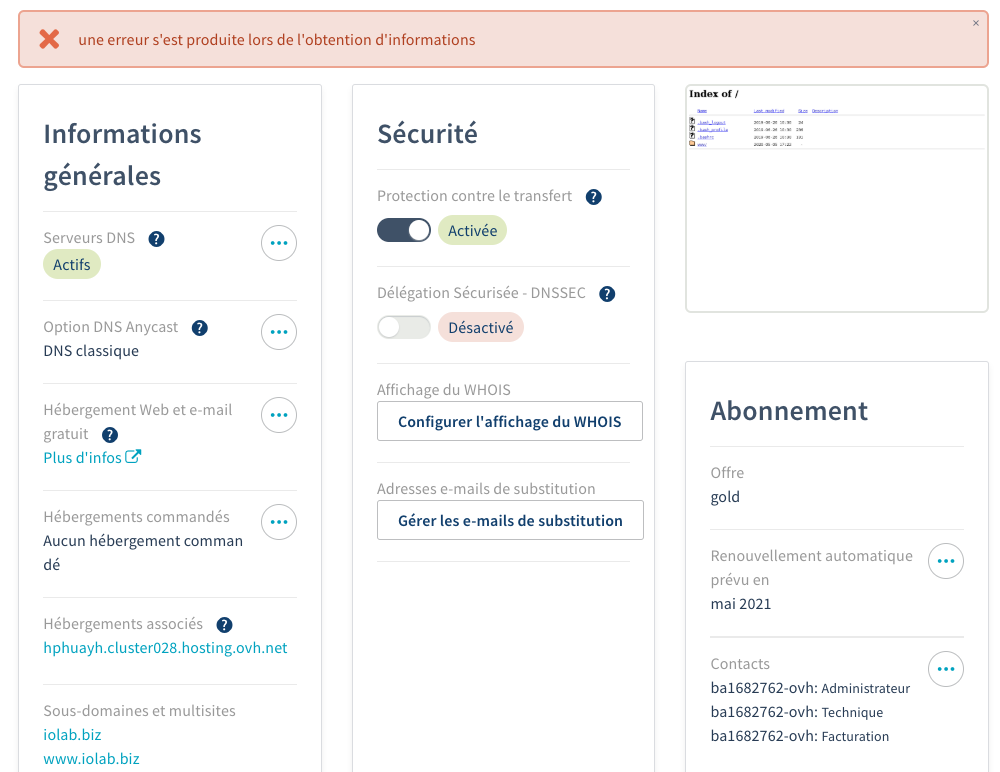Open the Plus d'infos link
Image resolution: width=1000 pixels, height=772 pixels.
point(92,458)
